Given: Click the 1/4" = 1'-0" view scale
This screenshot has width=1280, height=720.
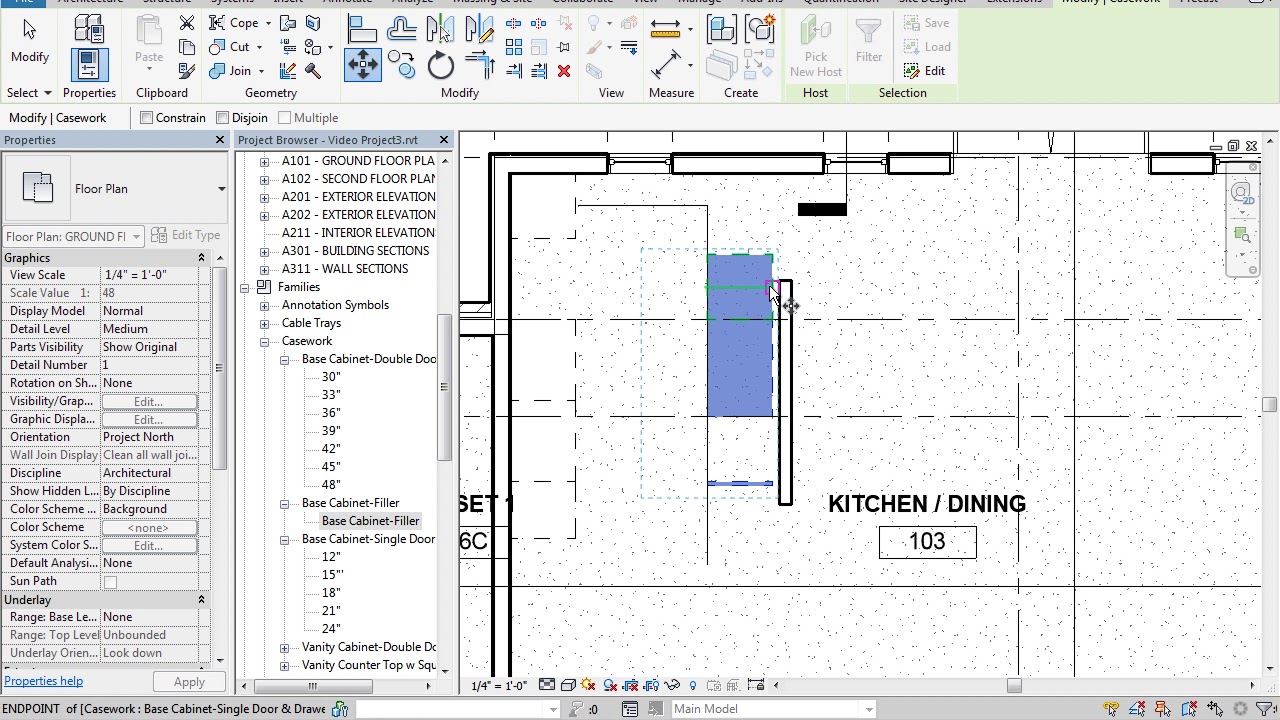Looking at the screenshot, I should click(x=498, y=685).
